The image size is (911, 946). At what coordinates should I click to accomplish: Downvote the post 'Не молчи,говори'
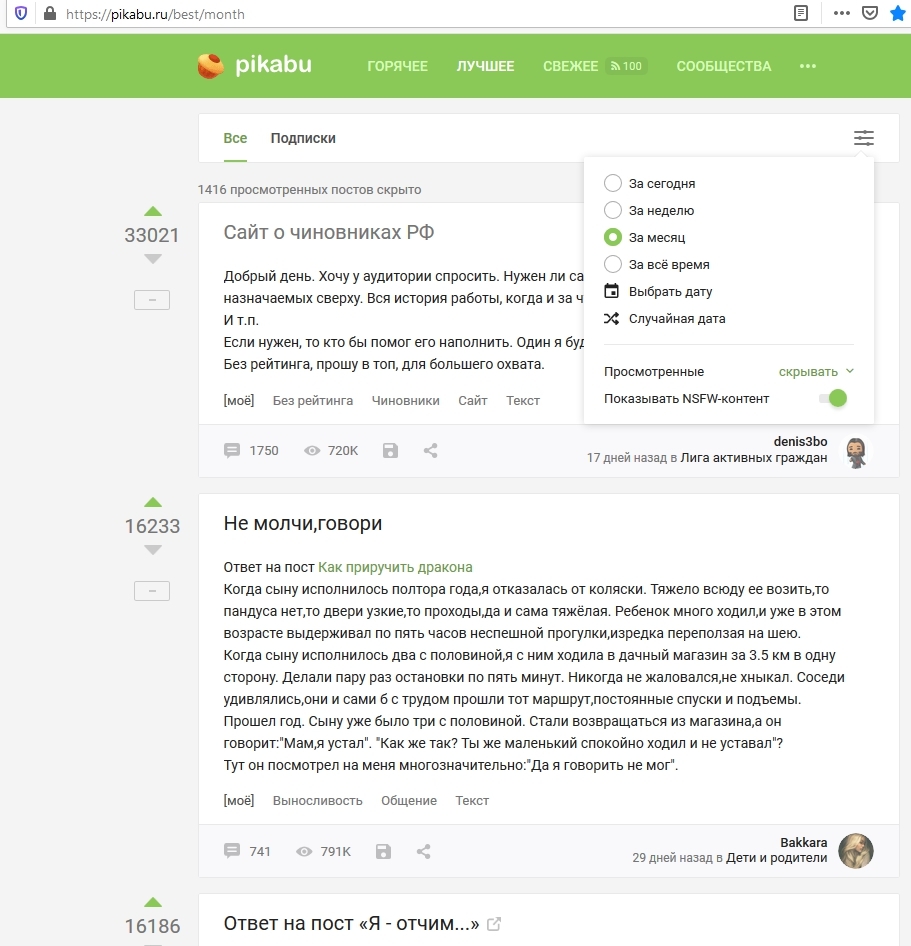pos(152,550)
